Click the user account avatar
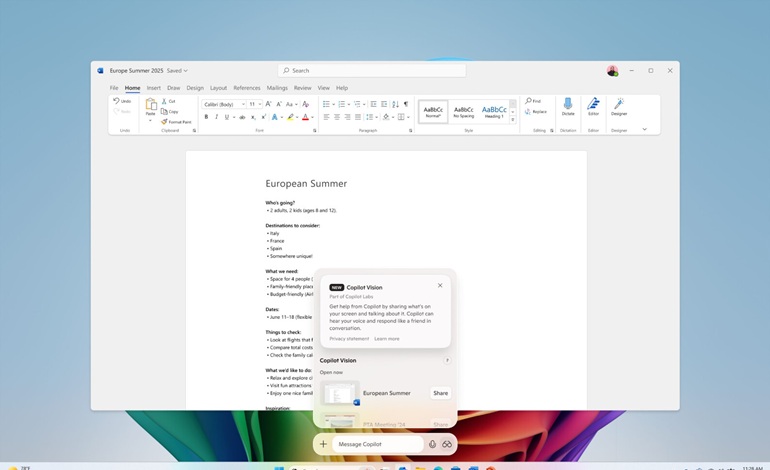Viewport: 770px width, 470px height. (612, 71)
